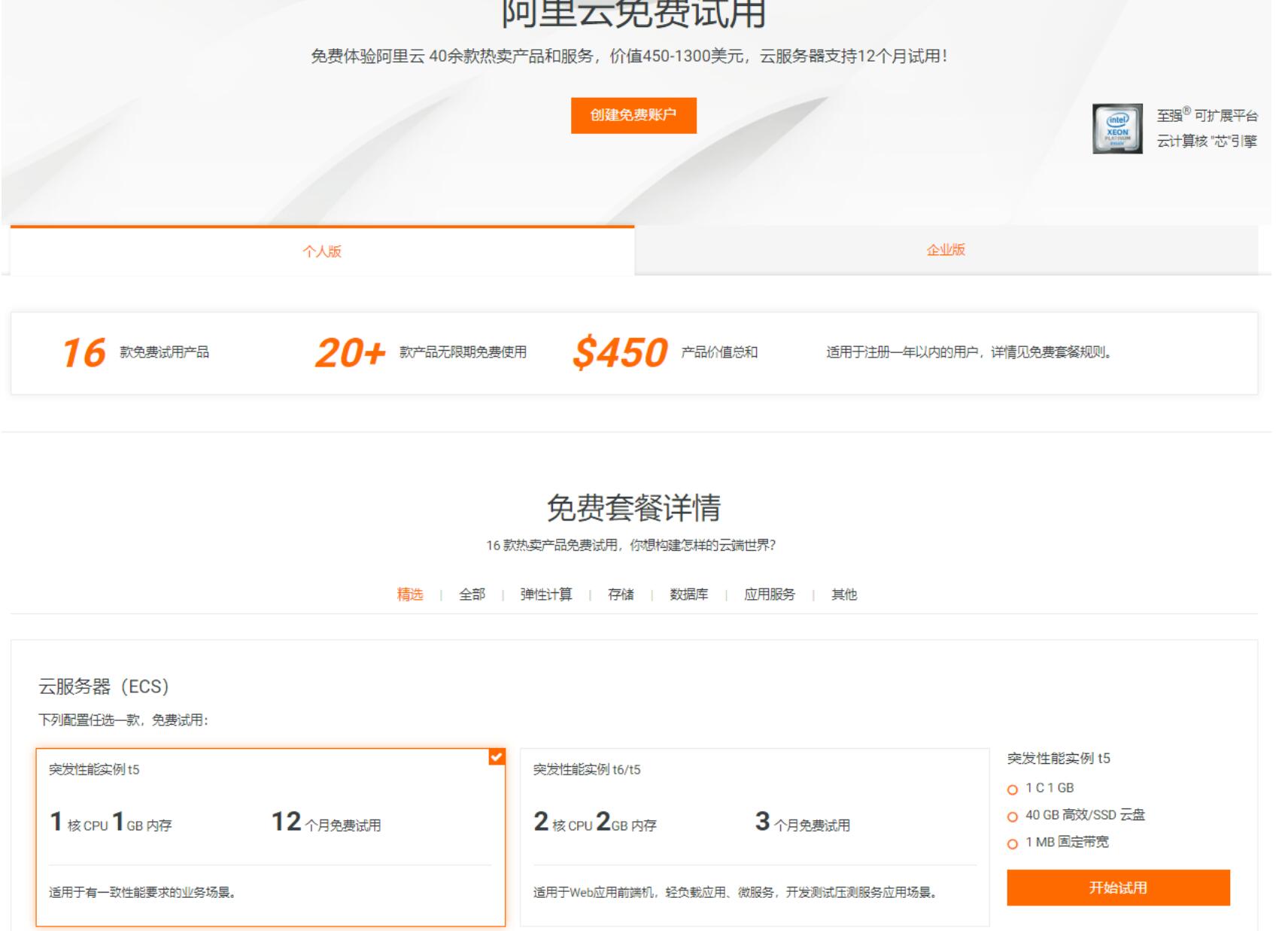Click the 适用于有一致性能要求的业务场景 description
The image size is (1288, 931).
point(143,893)
